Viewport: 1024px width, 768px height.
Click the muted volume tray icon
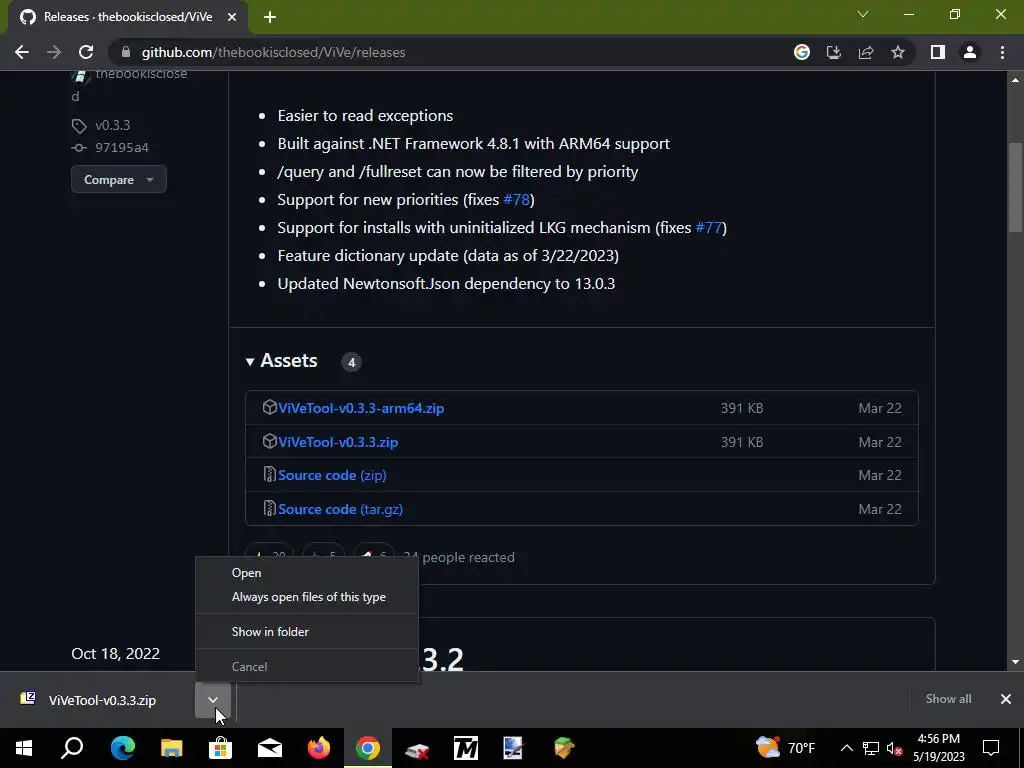(x=894, y=748)
